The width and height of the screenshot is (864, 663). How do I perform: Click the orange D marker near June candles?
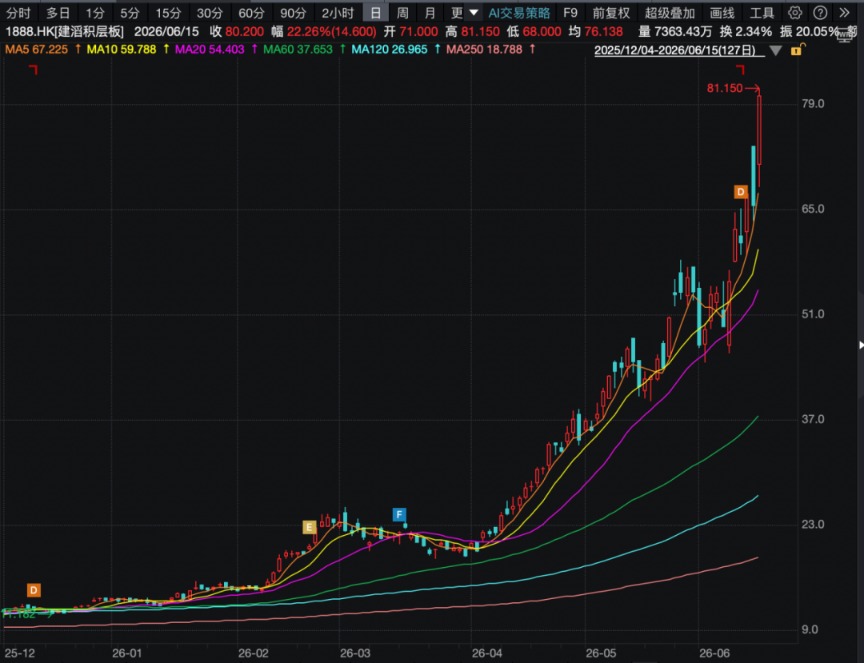(741, 192)
